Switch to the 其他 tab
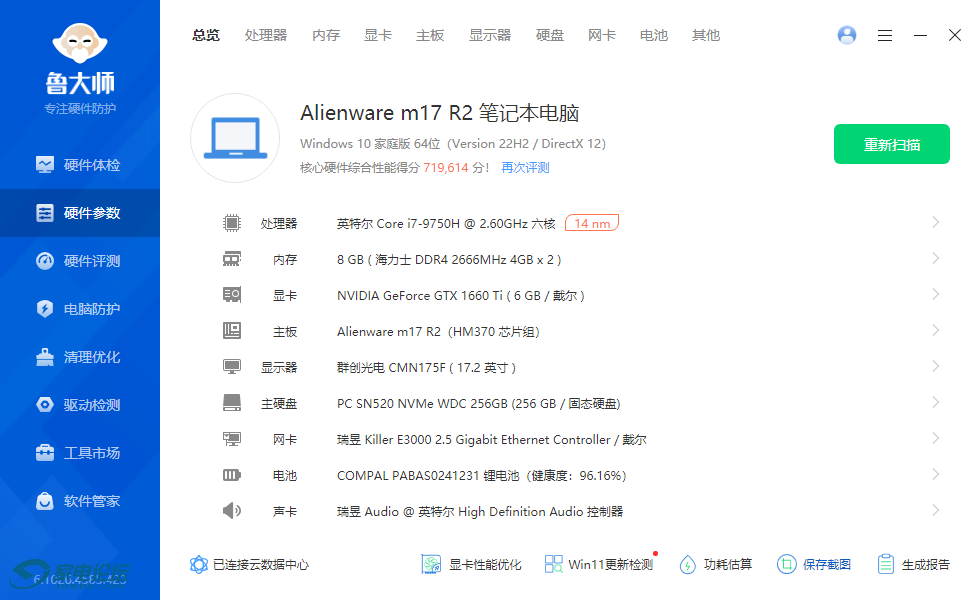The image size is (980, 600). pos(706,36)
